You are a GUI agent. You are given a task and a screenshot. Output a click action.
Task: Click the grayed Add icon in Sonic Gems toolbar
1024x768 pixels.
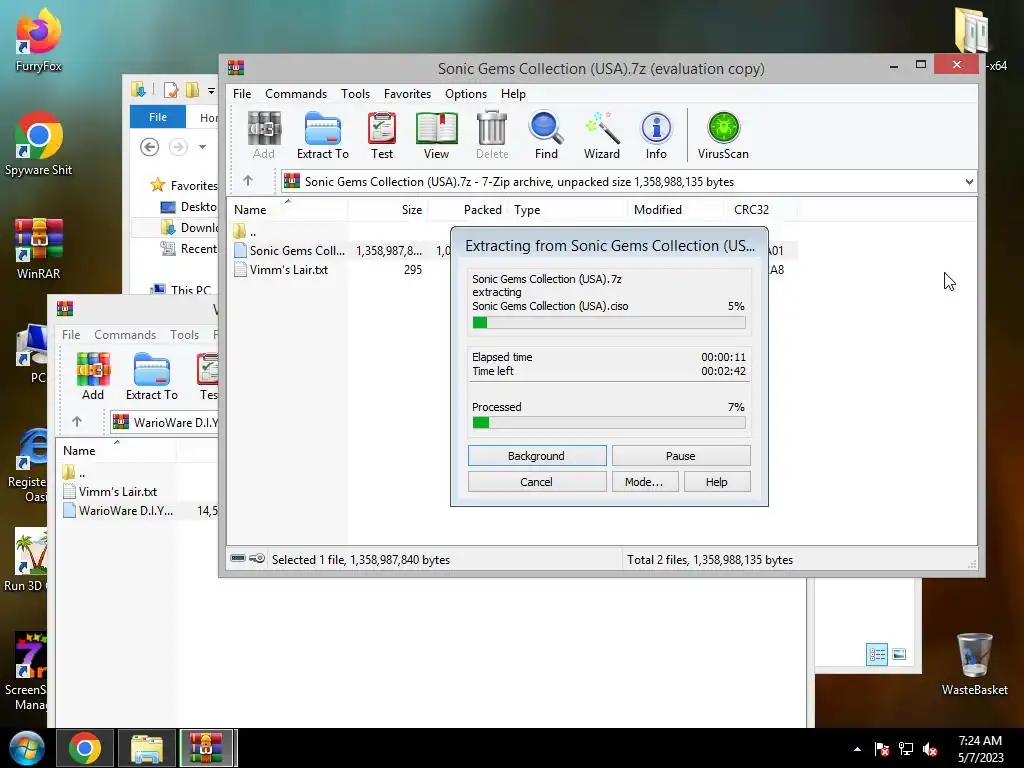pyautogui.click(x=264, y=135)
